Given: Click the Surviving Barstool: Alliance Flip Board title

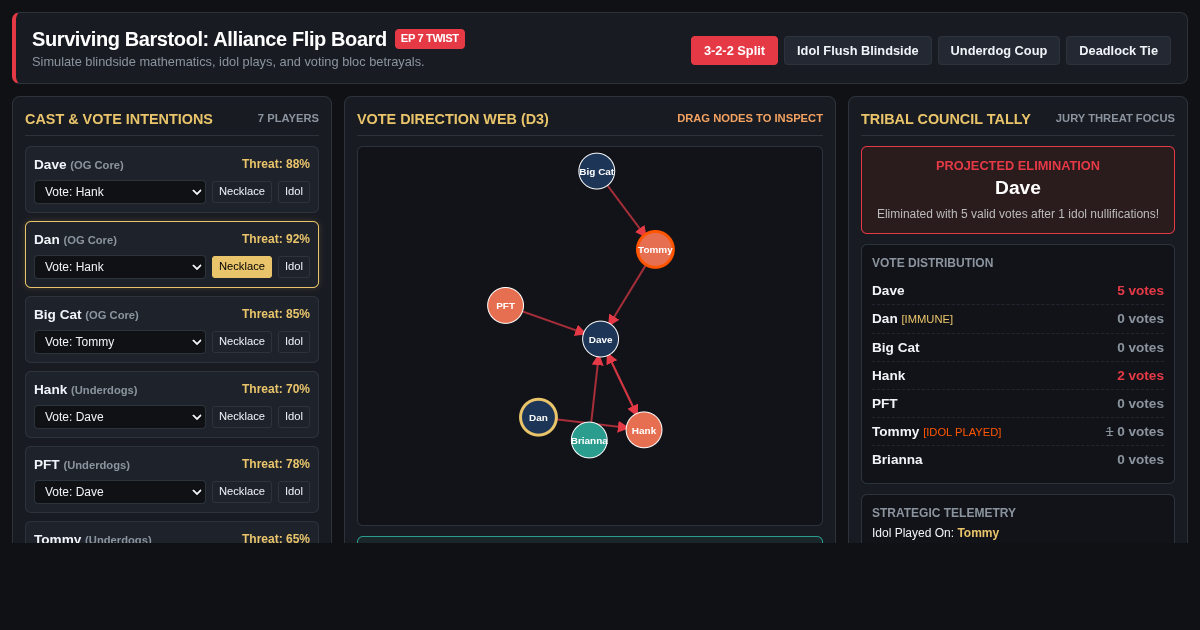Looking at the screenshot, I should click(209, 39).
